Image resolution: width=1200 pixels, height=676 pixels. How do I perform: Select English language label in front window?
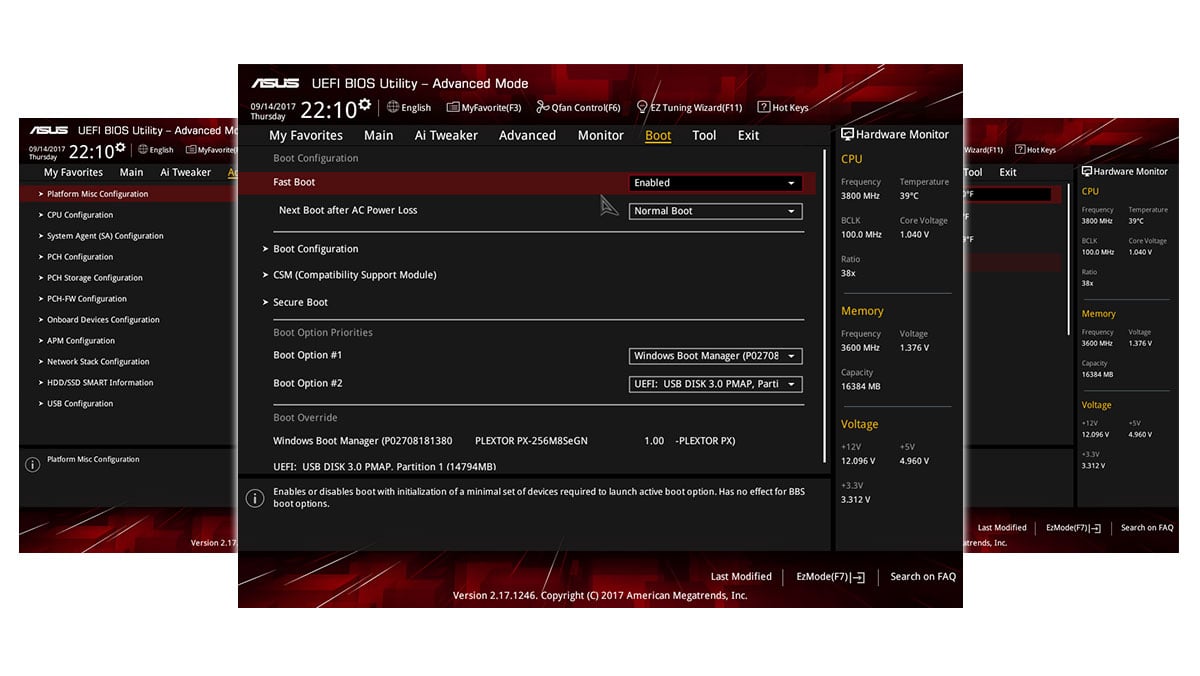(x=416, y=108)
